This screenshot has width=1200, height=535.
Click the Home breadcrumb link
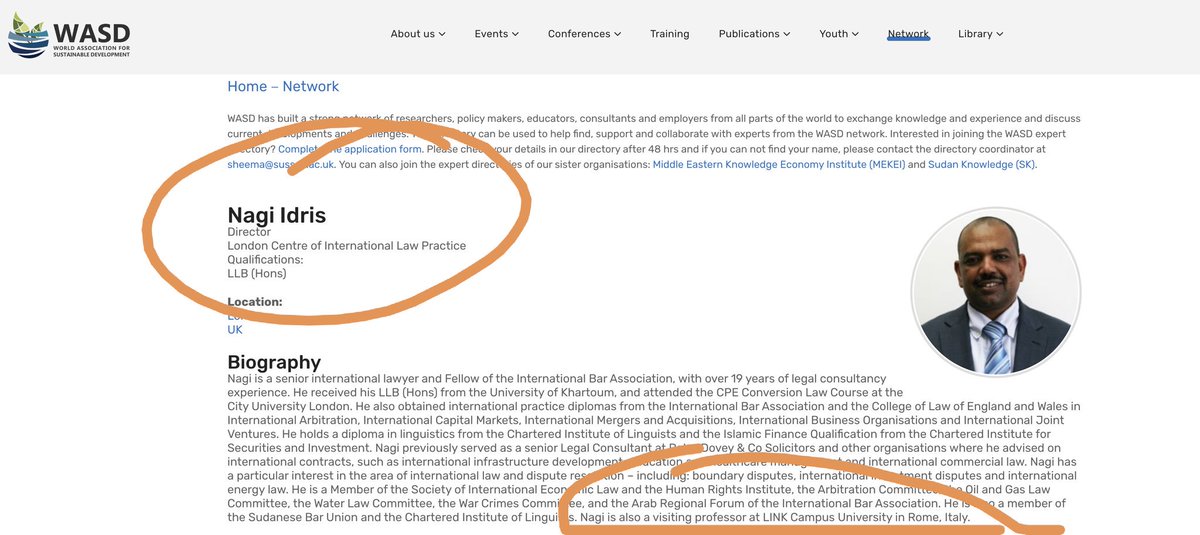[x=247, y=87]
